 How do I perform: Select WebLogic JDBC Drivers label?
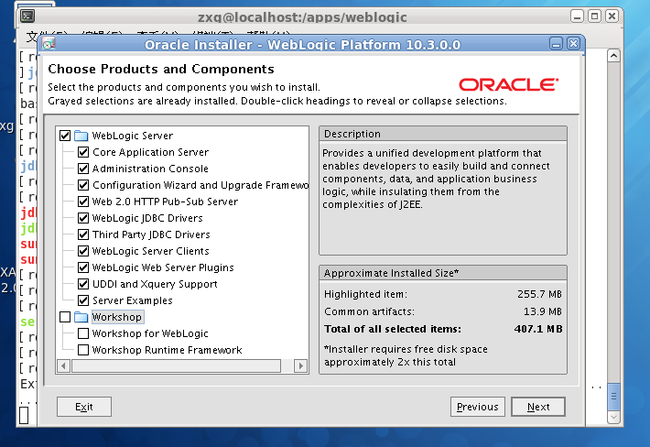click(148, 218)
